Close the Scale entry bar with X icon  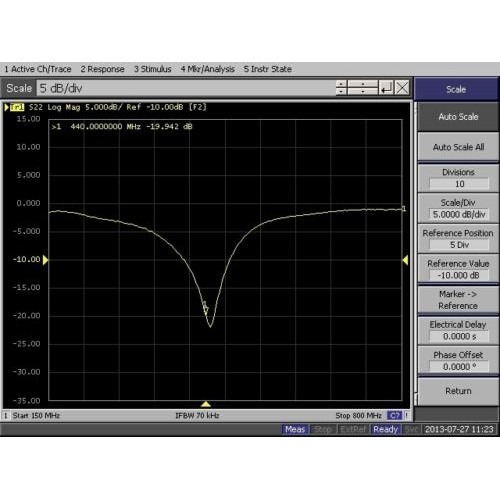(402, 88)
